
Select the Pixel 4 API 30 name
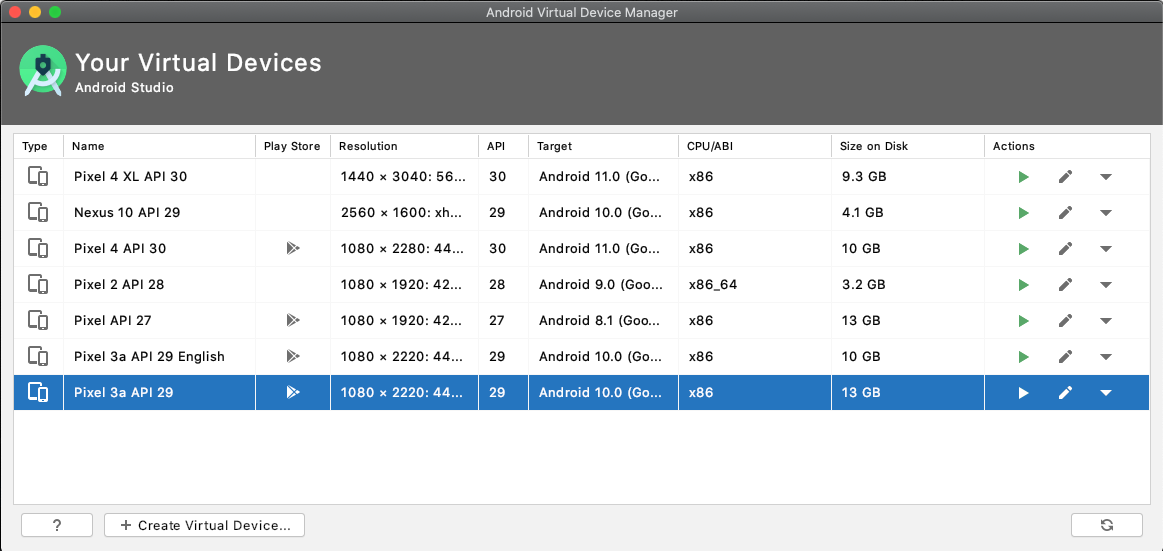pyautogui.click(x=120, y=248)
